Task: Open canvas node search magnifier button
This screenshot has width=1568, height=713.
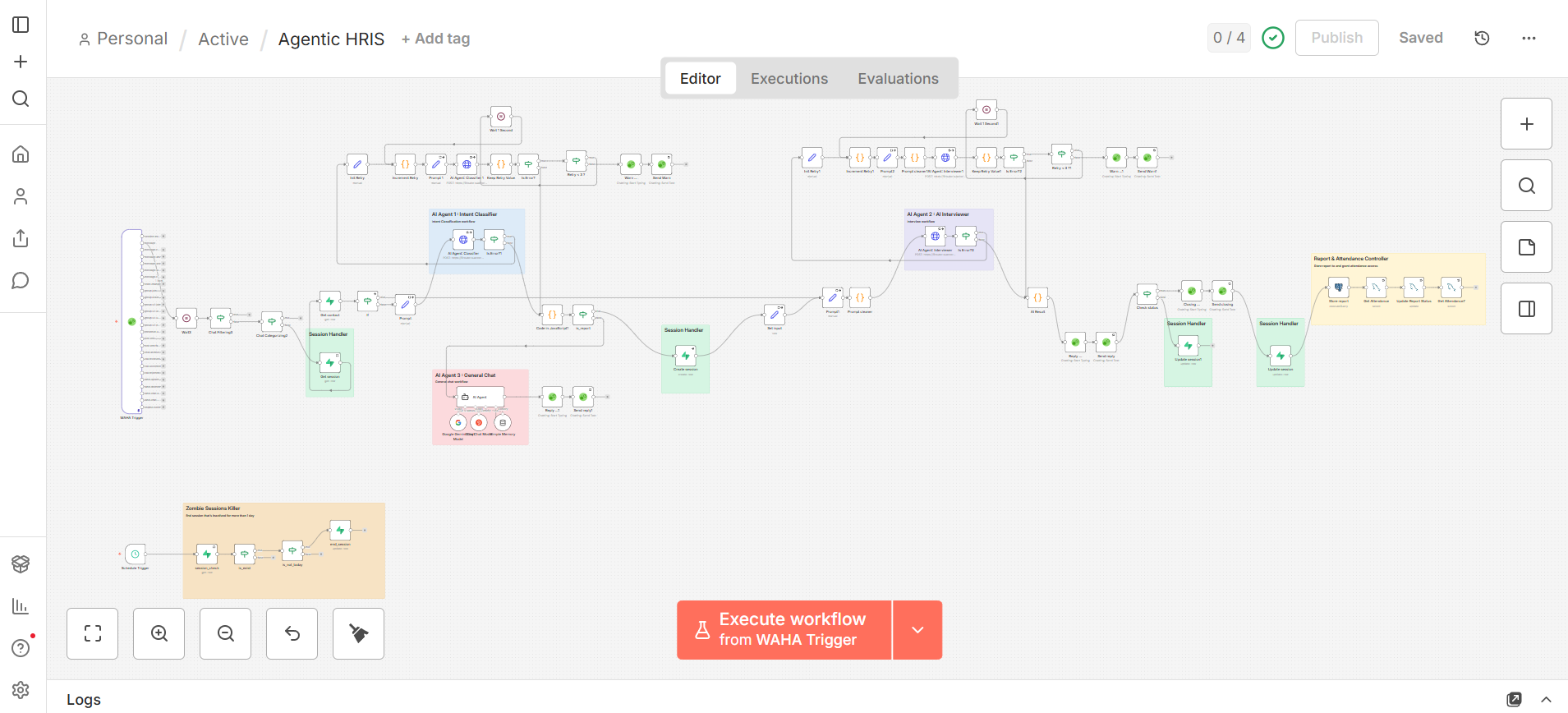Action: pos(1526,186)
